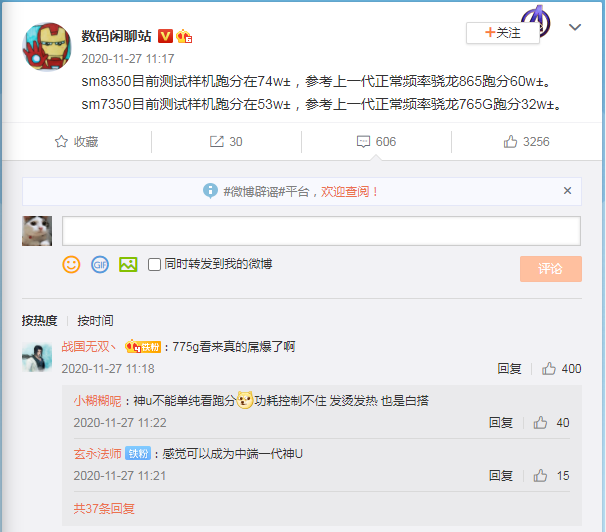Open the 数码闲聊站 username link

click(116, 36)
